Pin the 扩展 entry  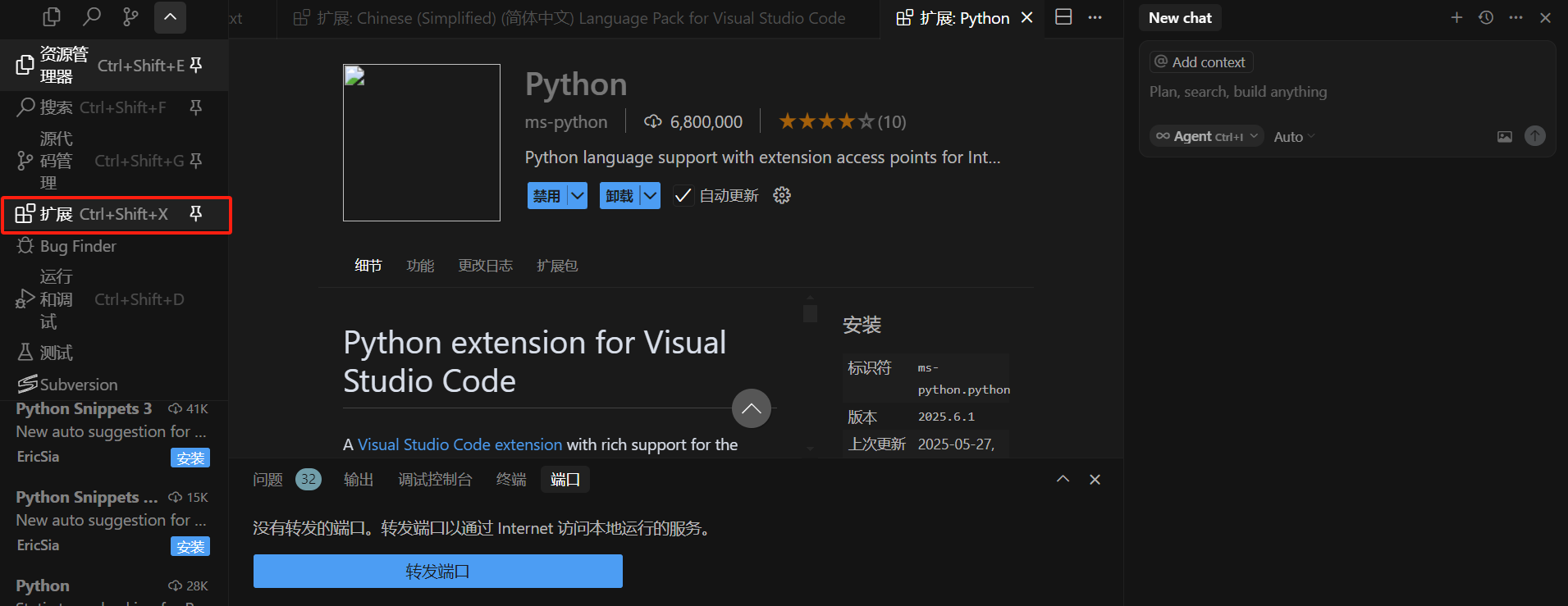(x=196, y=214)
